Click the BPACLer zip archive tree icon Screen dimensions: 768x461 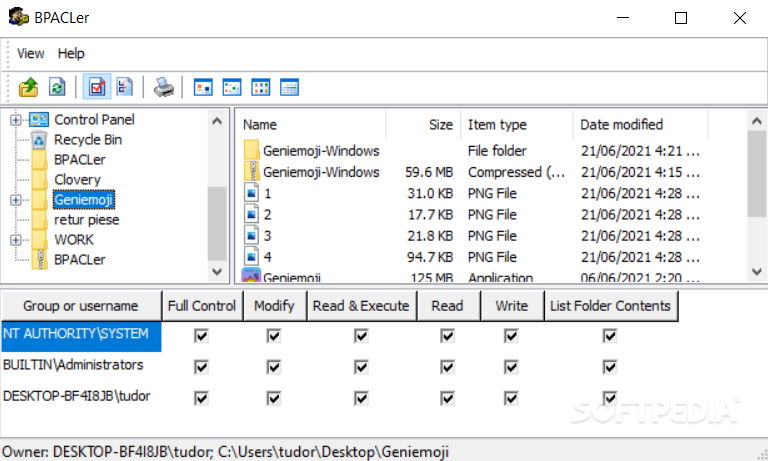pyautogui.click(x=40, y=260)
